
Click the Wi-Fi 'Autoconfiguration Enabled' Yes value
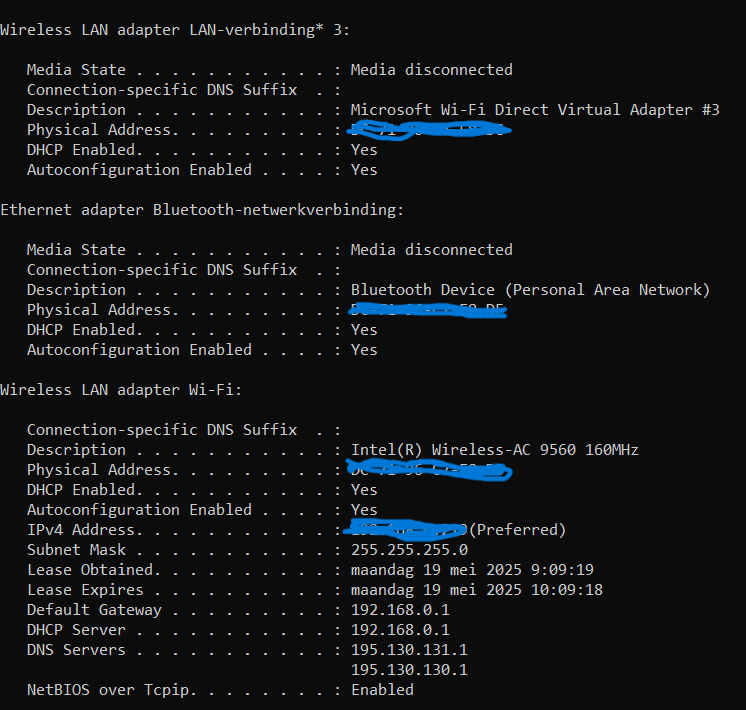[x=364, y=510]
